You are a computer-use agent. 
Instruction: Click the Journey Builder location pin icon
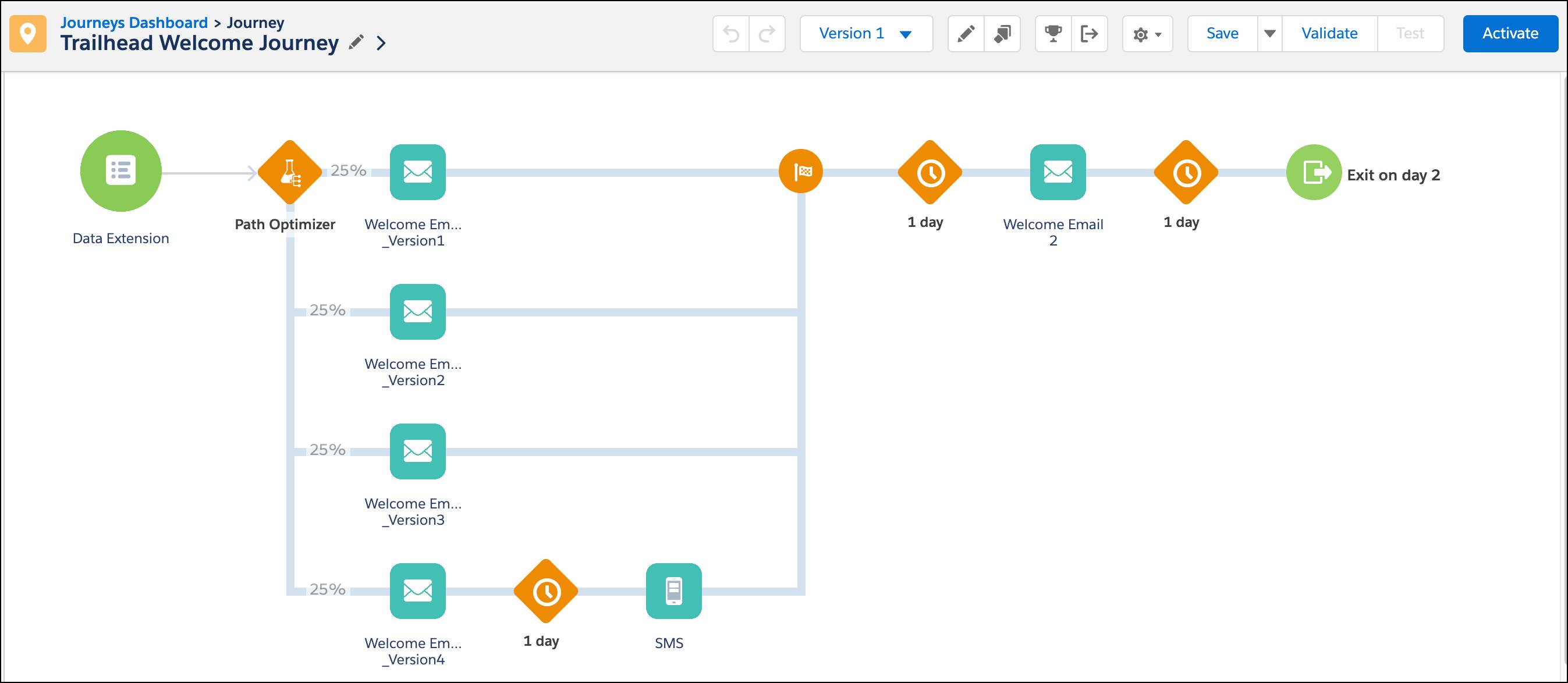(x=28, y=33)
